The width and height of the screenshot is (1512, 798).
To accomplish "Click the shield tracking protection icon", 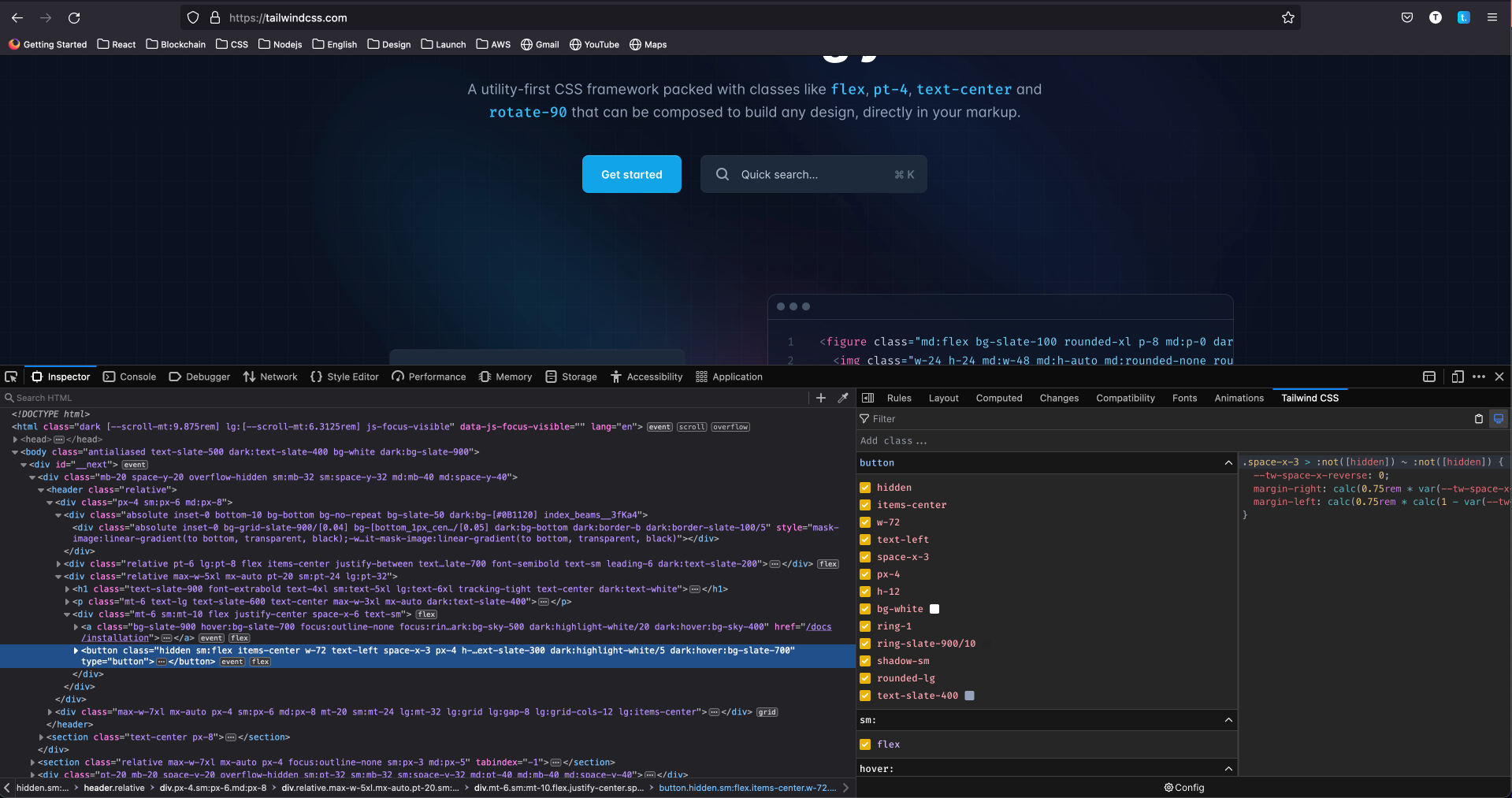I will pyautogui.click(x=193, y=17).
